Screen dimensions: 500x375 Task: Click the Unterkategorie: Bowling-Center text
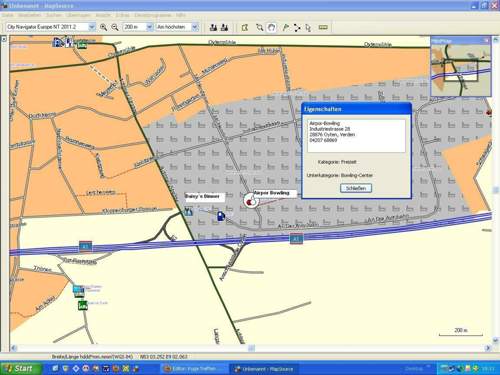click(340, 175)
